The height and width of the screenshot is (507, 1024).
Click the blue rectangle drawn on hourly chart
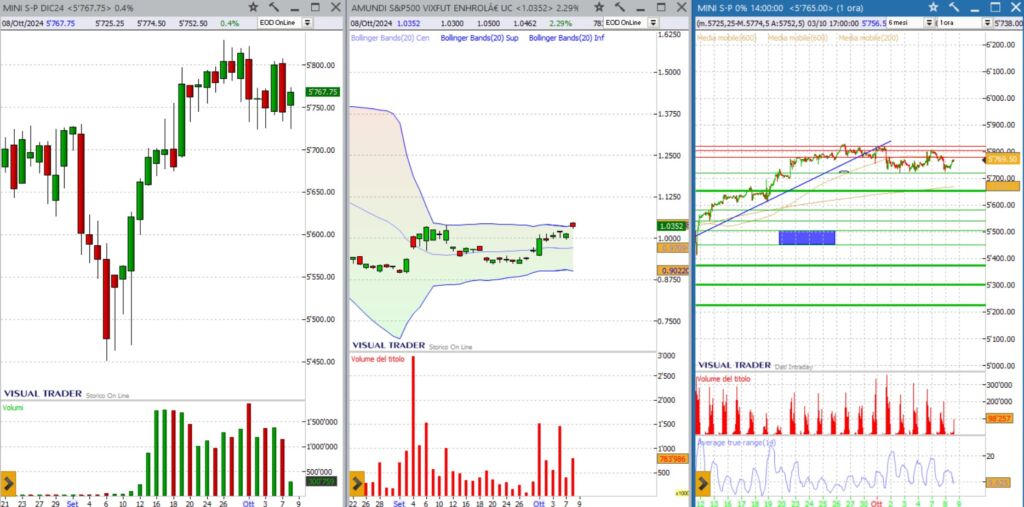click(807, 237)
